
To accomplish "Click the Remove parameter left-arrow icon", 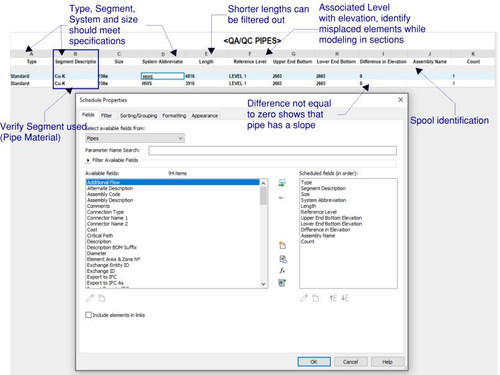I will coord(282,198).
